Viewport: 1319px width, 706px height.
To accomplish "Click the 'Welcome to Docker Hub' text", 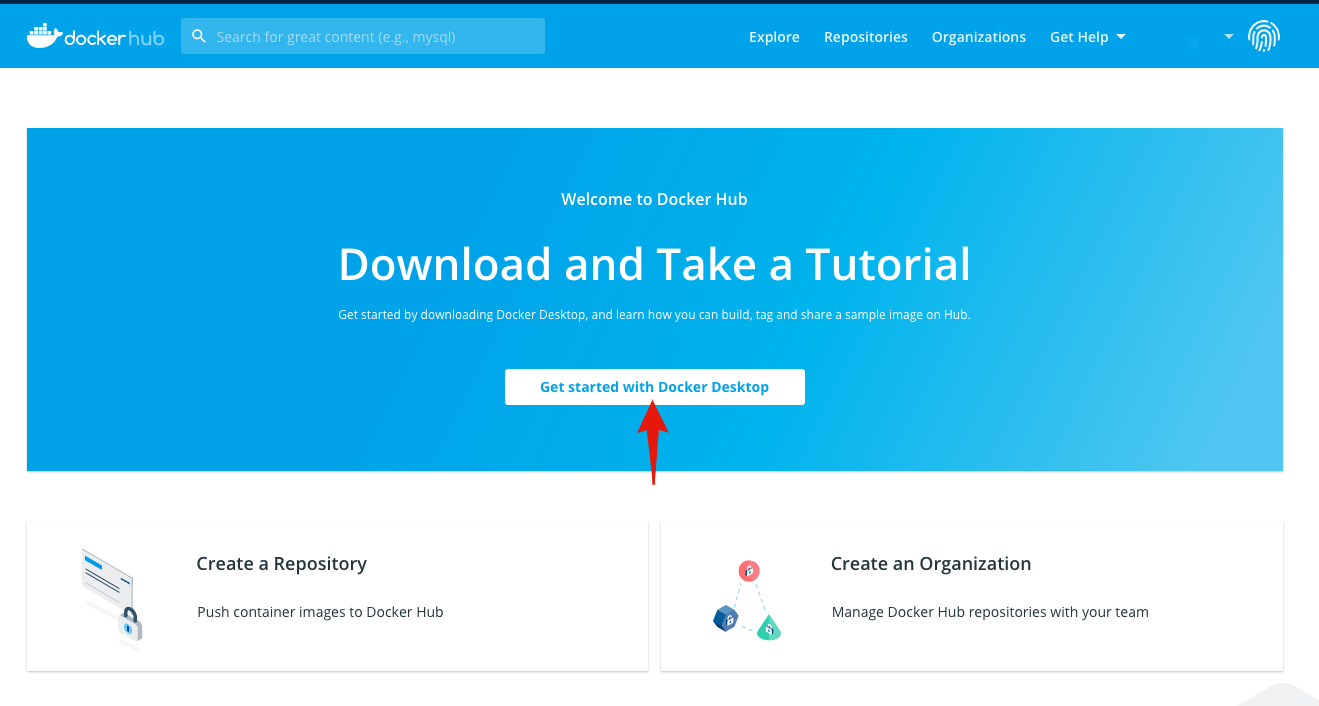I will (655, 199).
